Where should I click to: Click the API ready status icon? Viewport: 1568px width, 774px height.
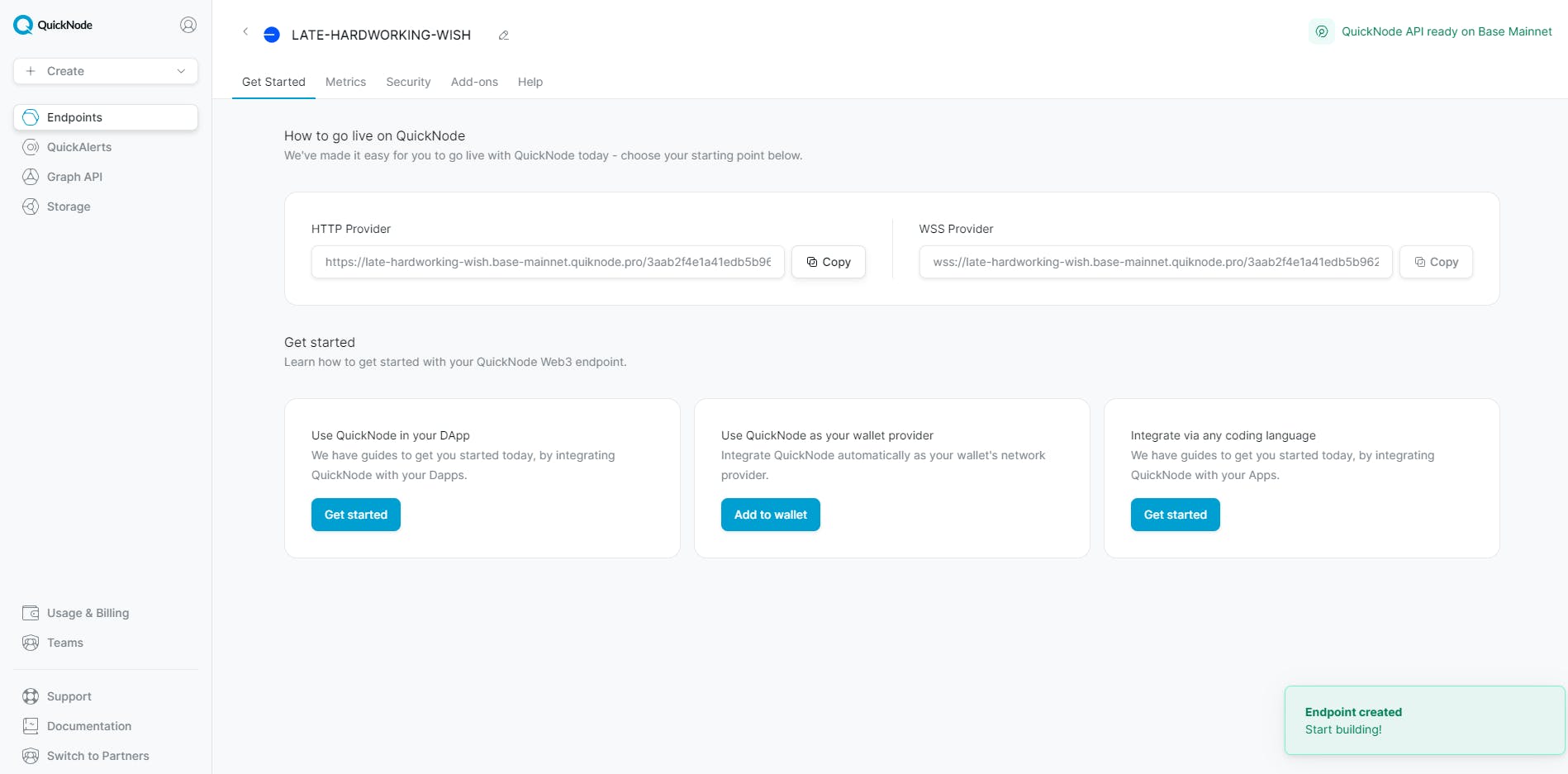pos(1322,31)
